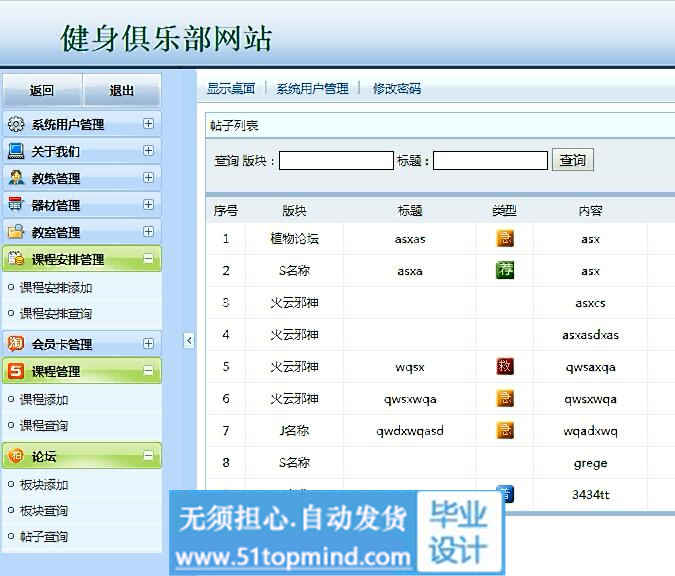Click the computer icon beside 关于我们
Image resolution: width=675 pixels, height=576 pixels.
pyautogui.click(x=16, y=152)
